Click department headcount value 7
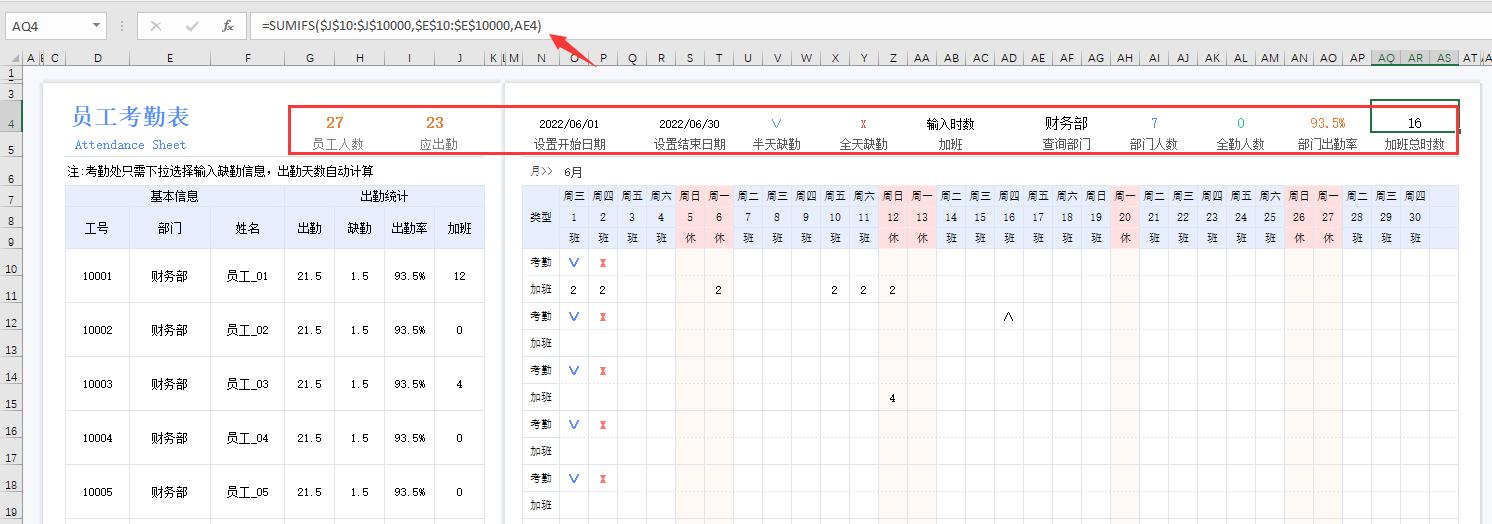 click(1154, 124)
